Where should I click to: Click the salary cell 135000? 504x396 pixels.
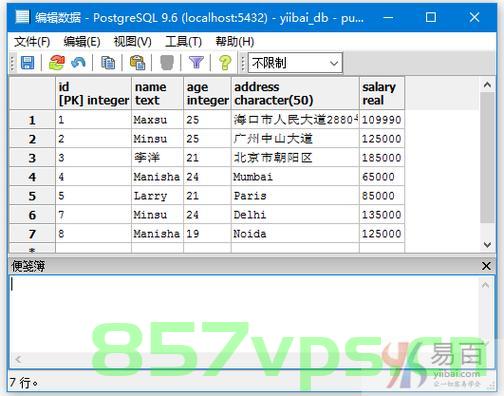click(382, 215)
